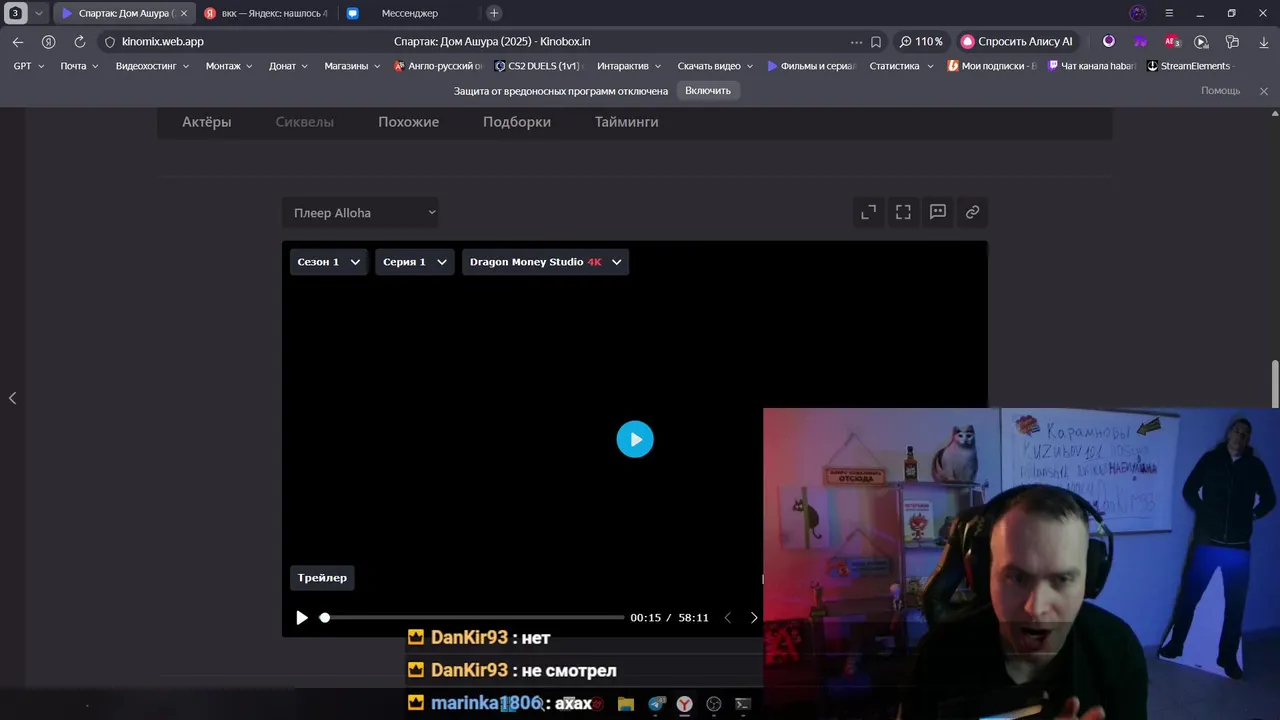Switch to the Сиквелы tab

click(305, 122)
